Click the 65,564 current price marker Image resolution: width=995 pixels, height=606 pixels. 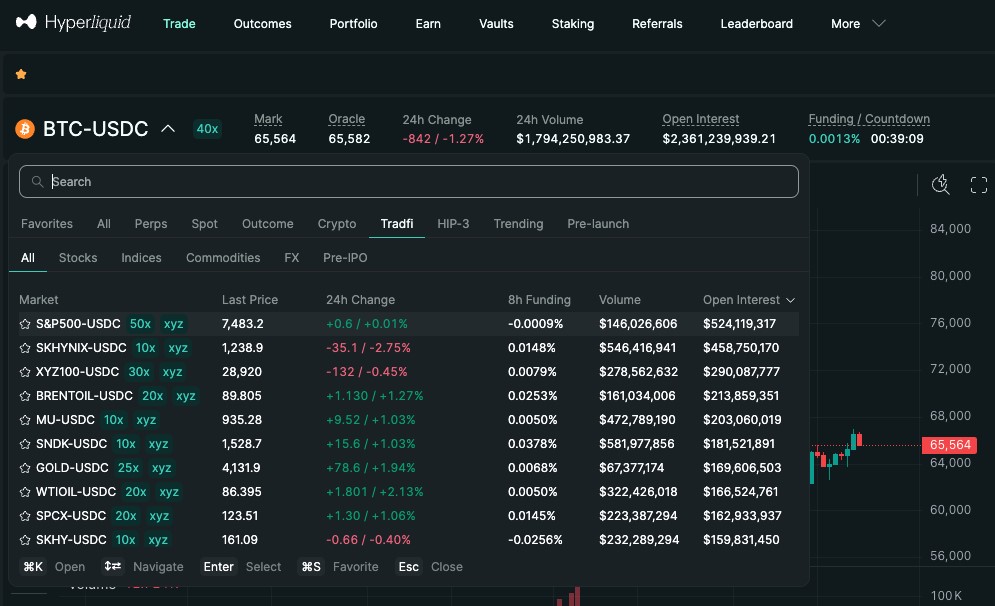coord(949,445)
